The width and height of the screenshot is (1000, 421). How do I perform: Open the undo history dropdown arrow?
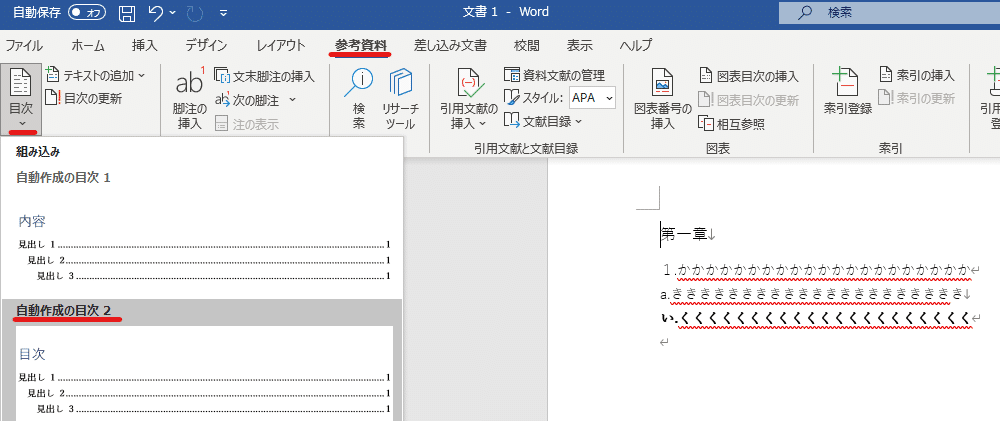point(173,12)
